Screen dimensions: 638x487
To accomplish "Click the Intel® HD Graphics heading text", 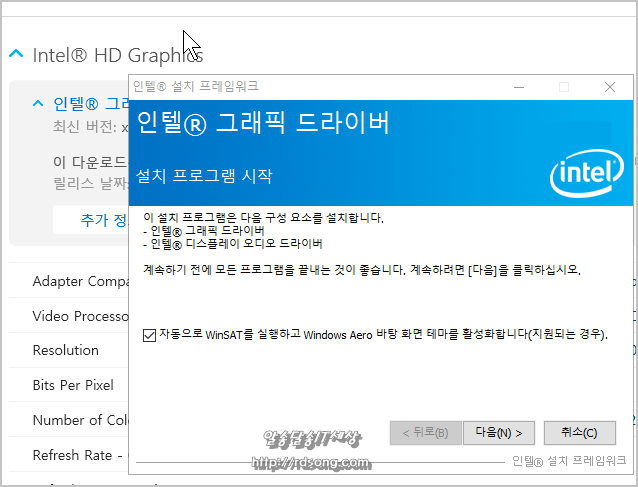I will [x=118, y=55].
